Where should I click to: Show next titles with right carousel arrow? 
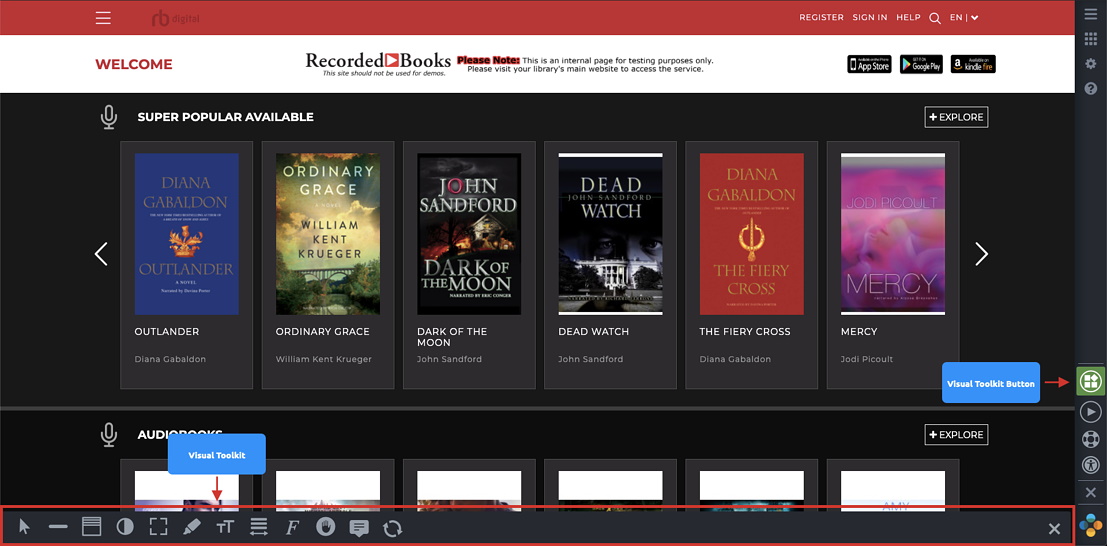pos(981,254)
